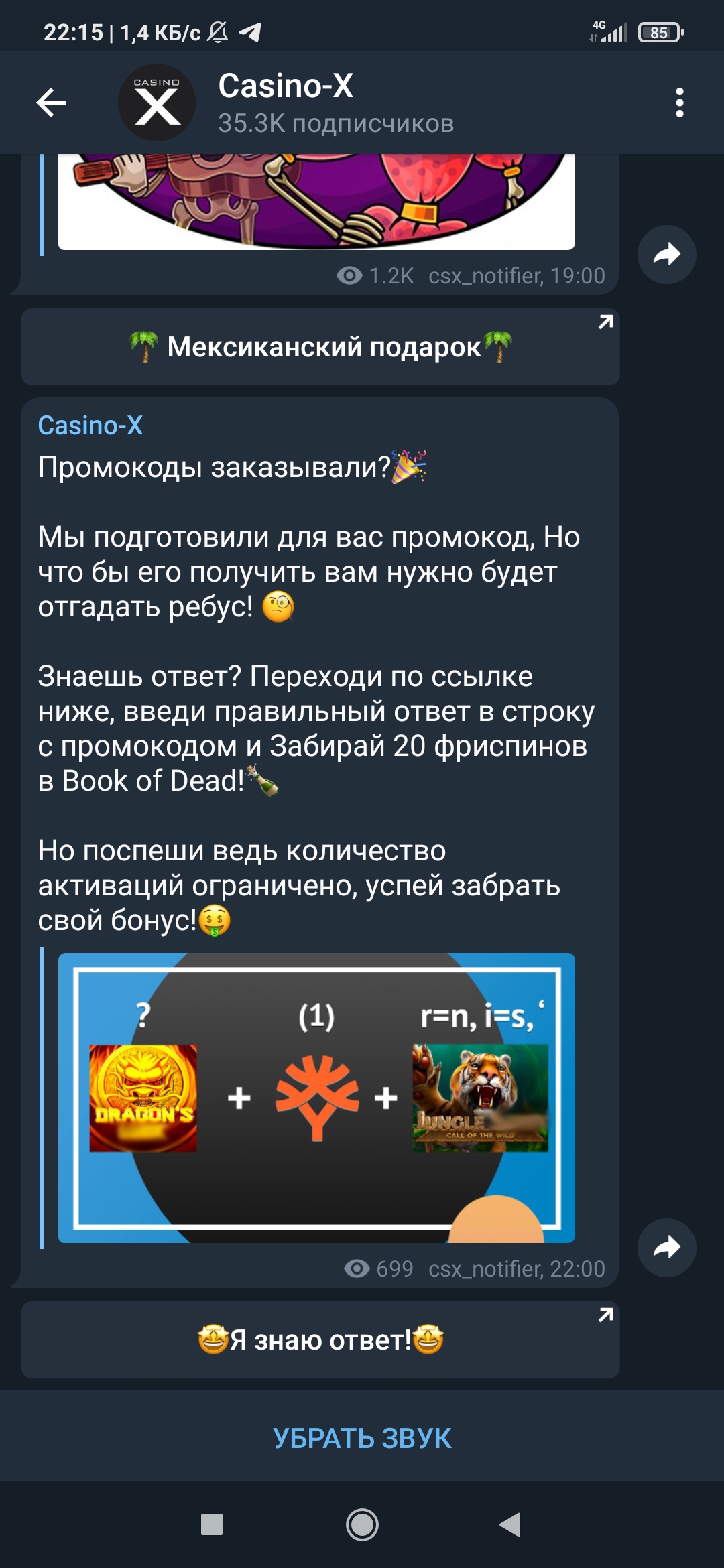The image size is (724, 1568).
Task: Open the three-dot channel menu
Action: tap(680, 103)
